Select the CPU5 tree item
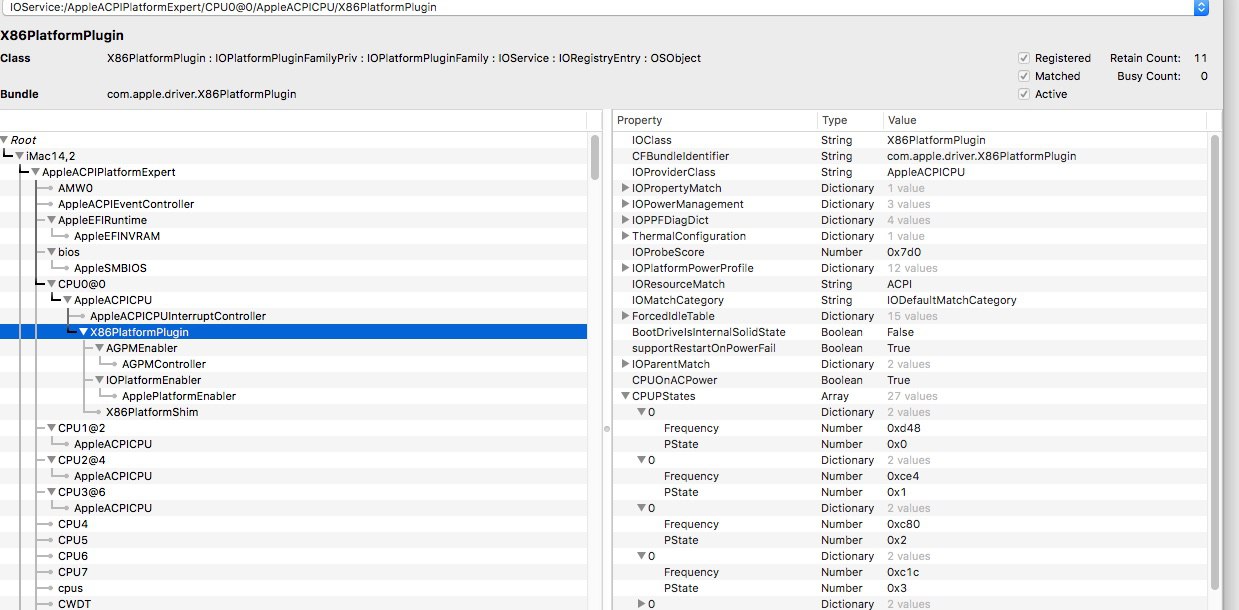Screen dimensions: 1239x610 (73, 540)
